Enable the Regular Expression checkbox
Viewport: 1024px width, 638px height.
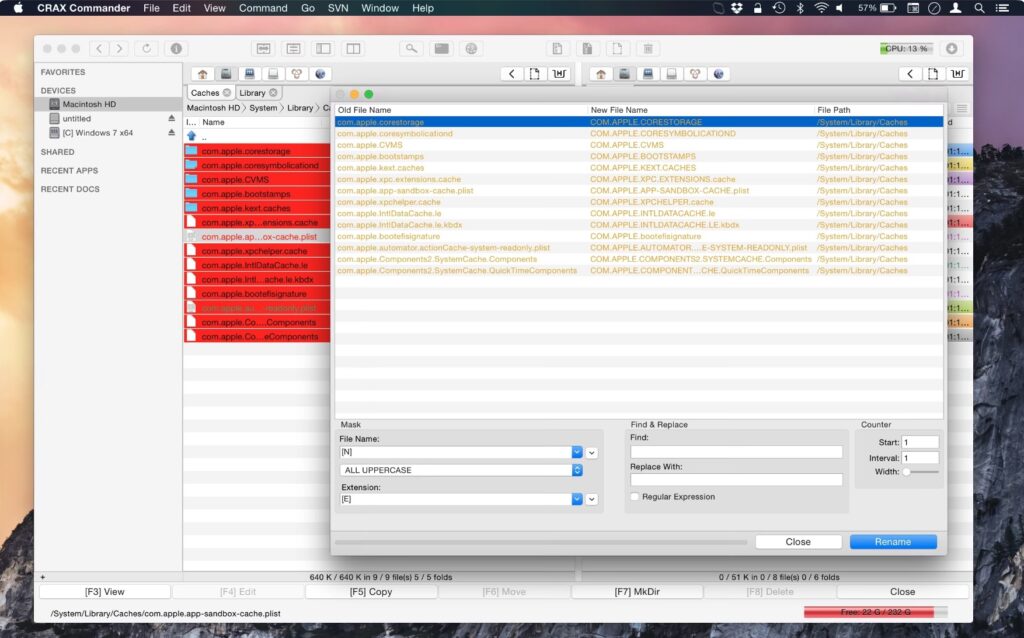(635, 496)
